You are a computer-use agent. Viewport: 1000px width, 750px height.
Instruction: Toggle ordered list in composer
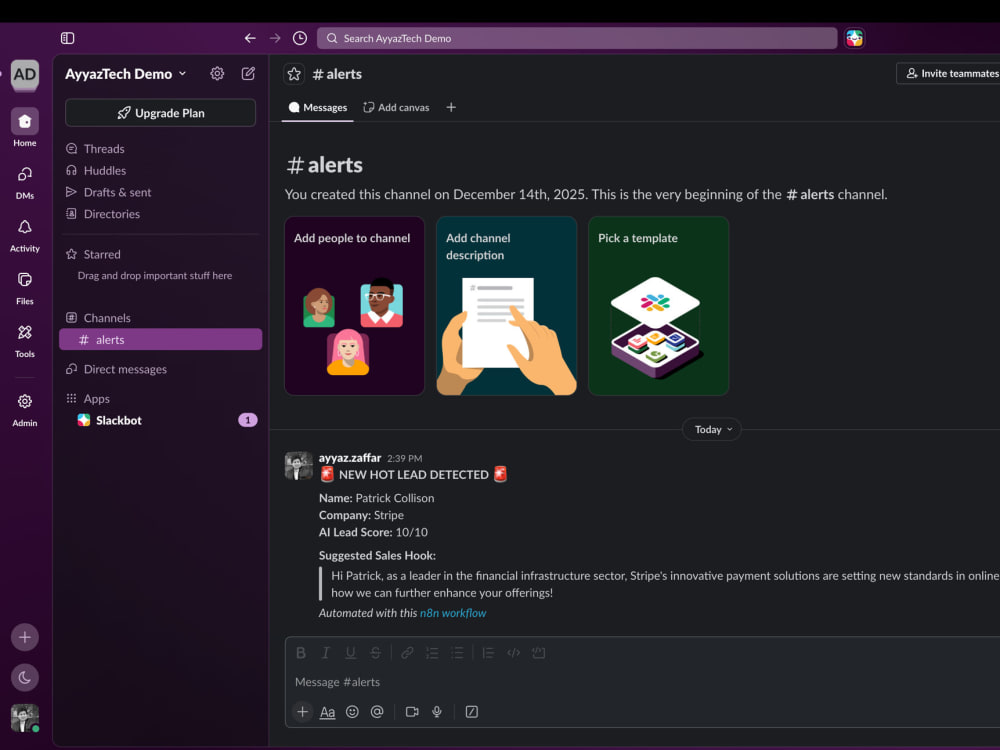[432, 652]
